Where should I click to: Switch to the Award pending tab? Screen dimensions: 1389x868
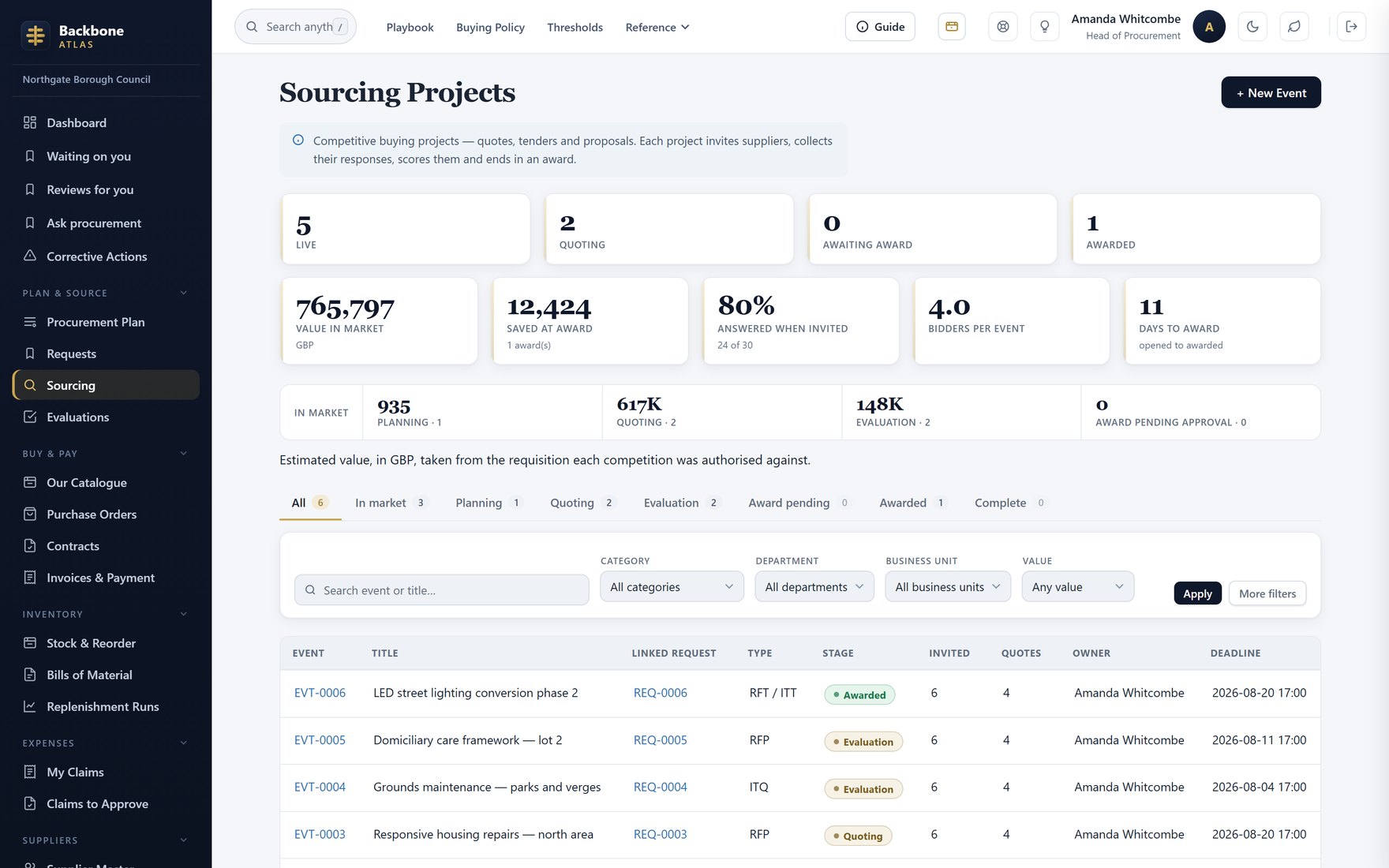pyautogui.click(x=799, y=503)
